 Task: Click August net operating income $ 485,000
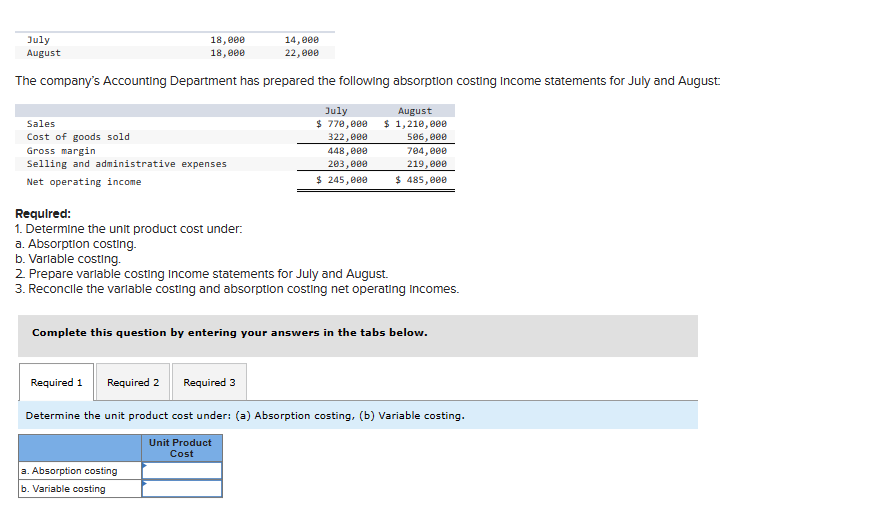coord(421,180)
